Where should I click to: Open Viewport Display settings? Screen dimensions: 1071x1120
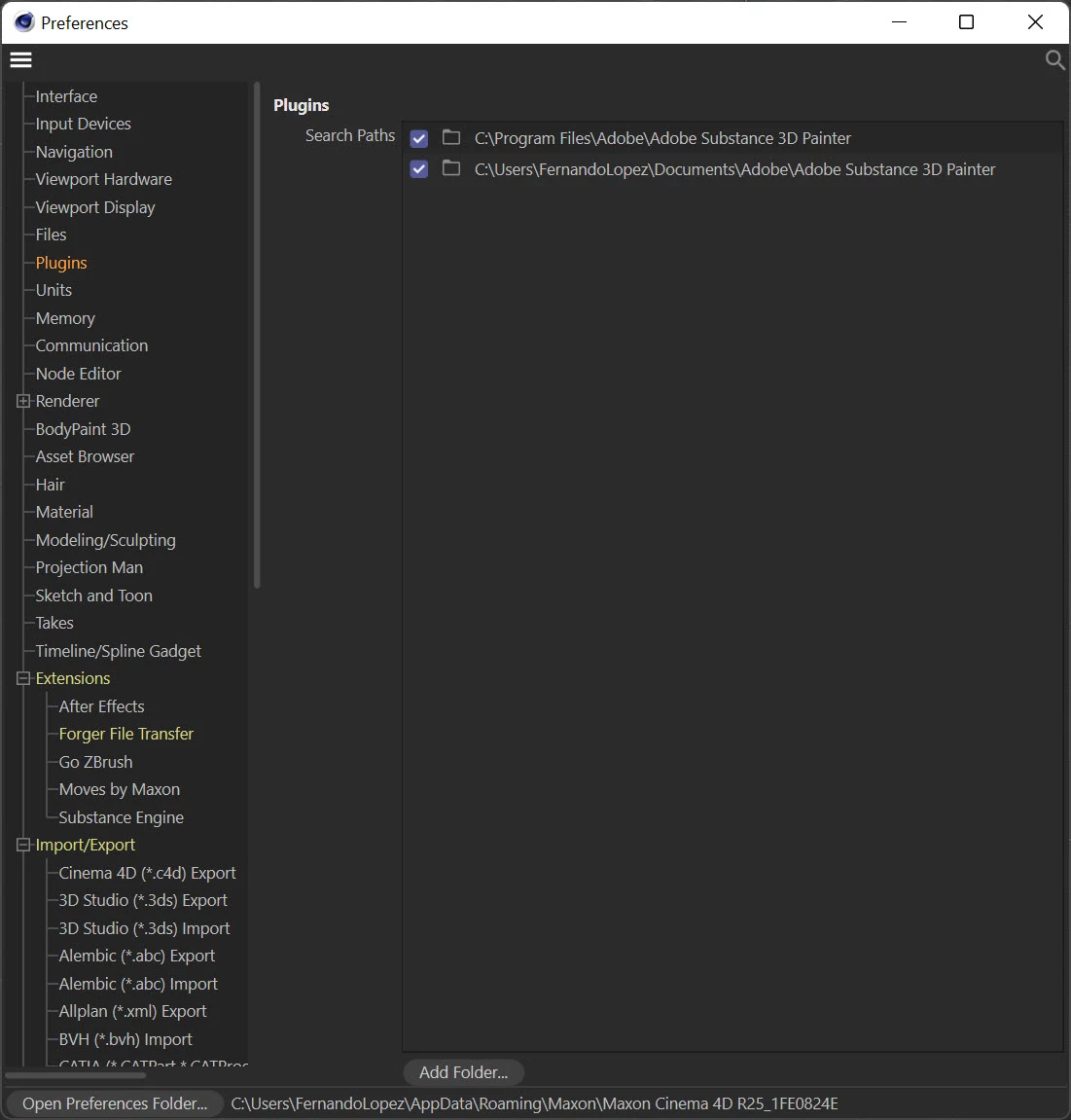pyautogui.click(x=95, y=207)
